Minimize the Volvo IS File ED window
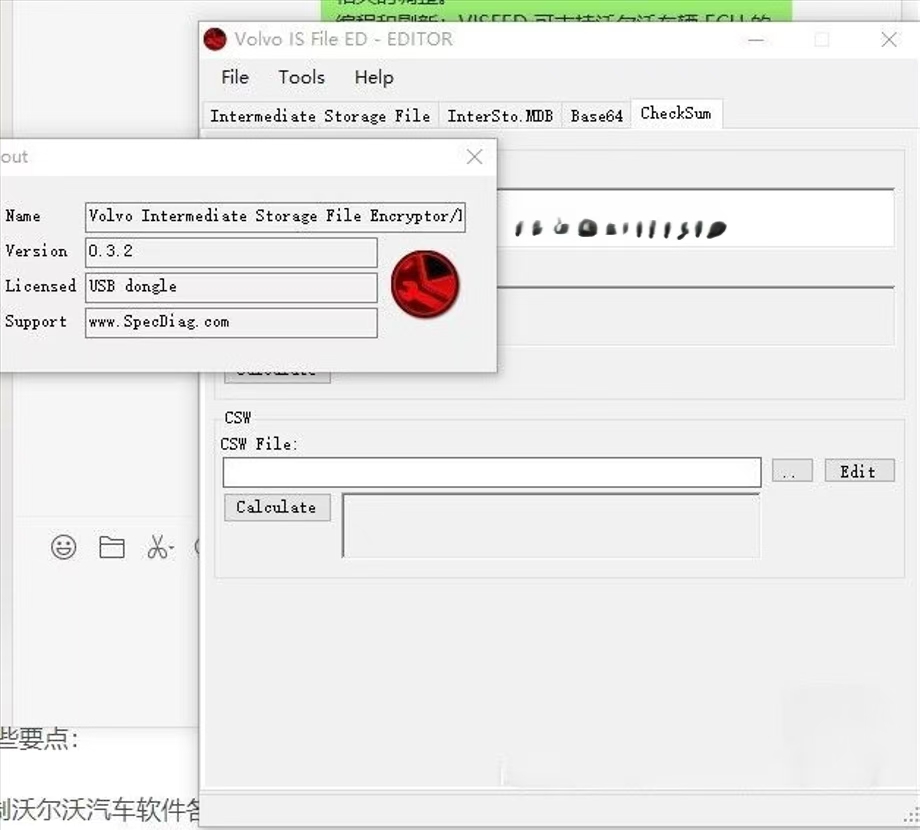Screen dimensions: 920x830 [x=756, y=40]
